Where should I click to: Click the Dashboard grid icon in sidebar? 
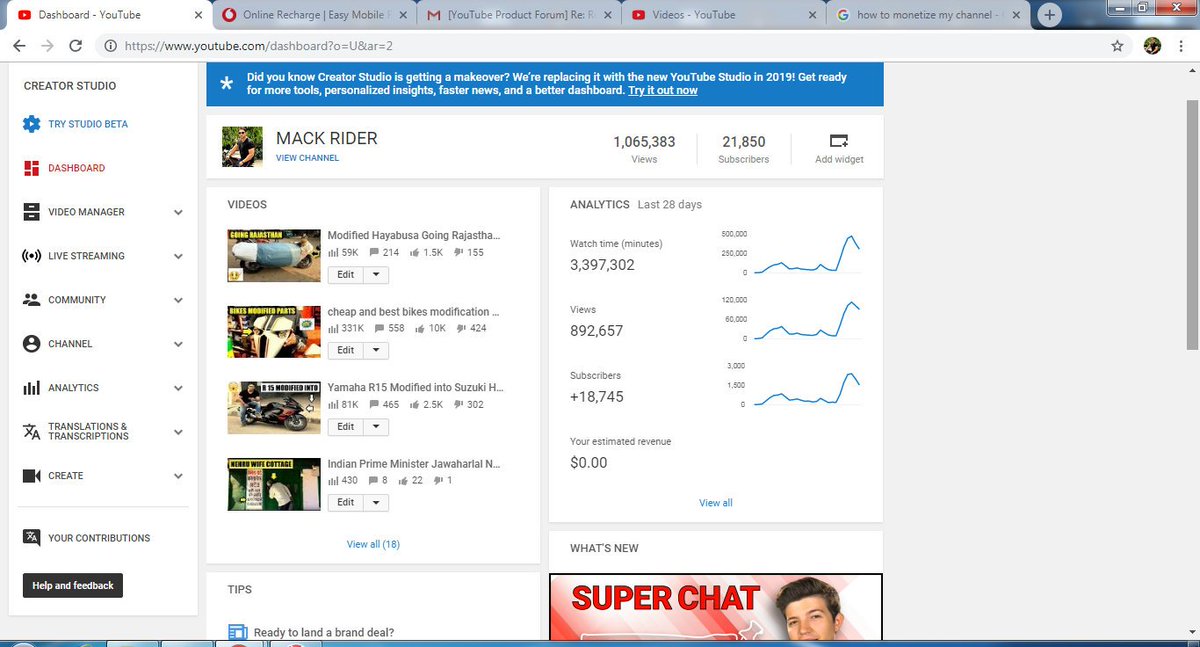click(x=31, y=168)
